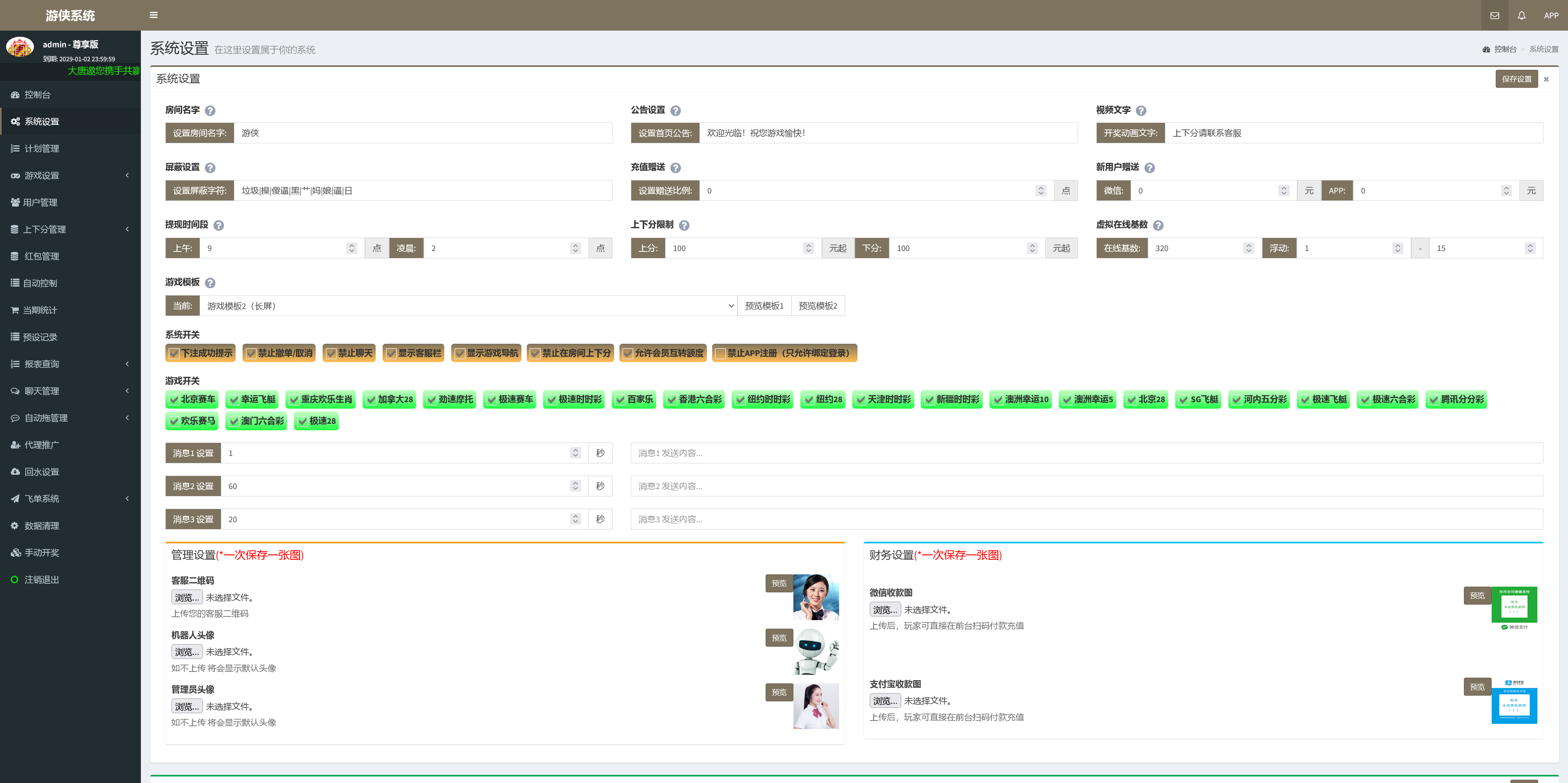Open the mail envelope icon in header
This screenshot has width=1568, height=783.
pos(1494,16)
